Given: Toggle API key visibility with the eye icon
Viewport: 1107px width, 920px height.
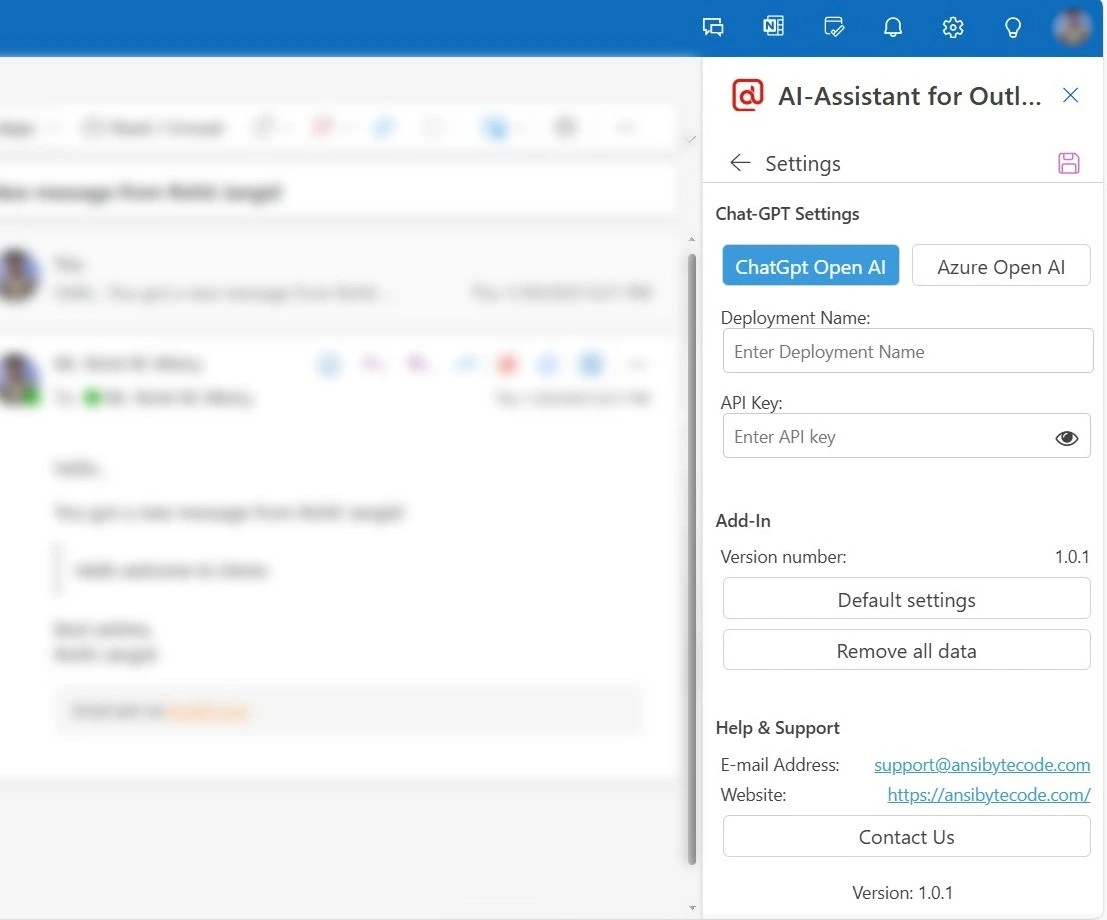Looking at the screenshot, I should point(1067,438).
